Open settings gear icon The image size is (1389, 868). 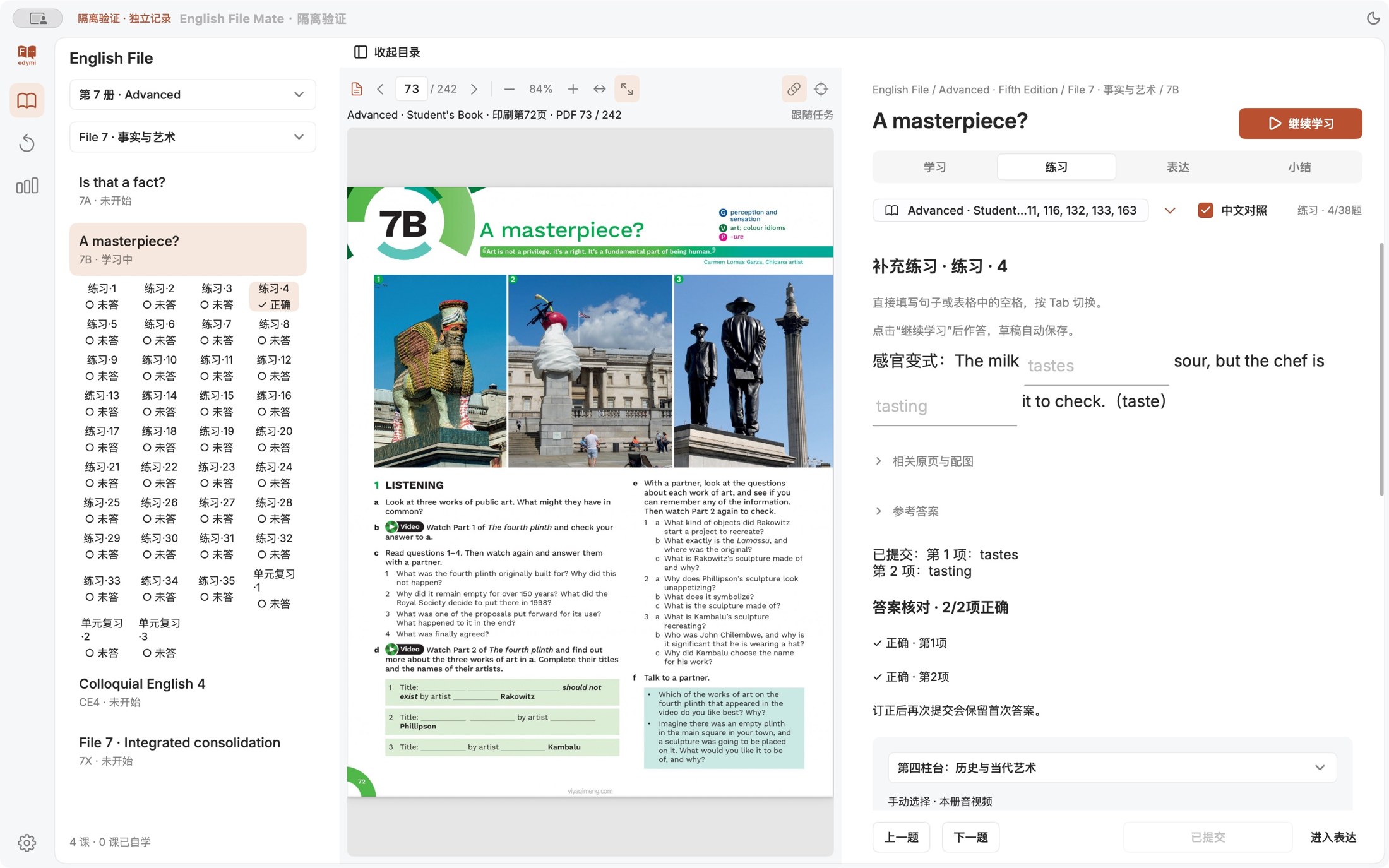click(x=27, y=842)
